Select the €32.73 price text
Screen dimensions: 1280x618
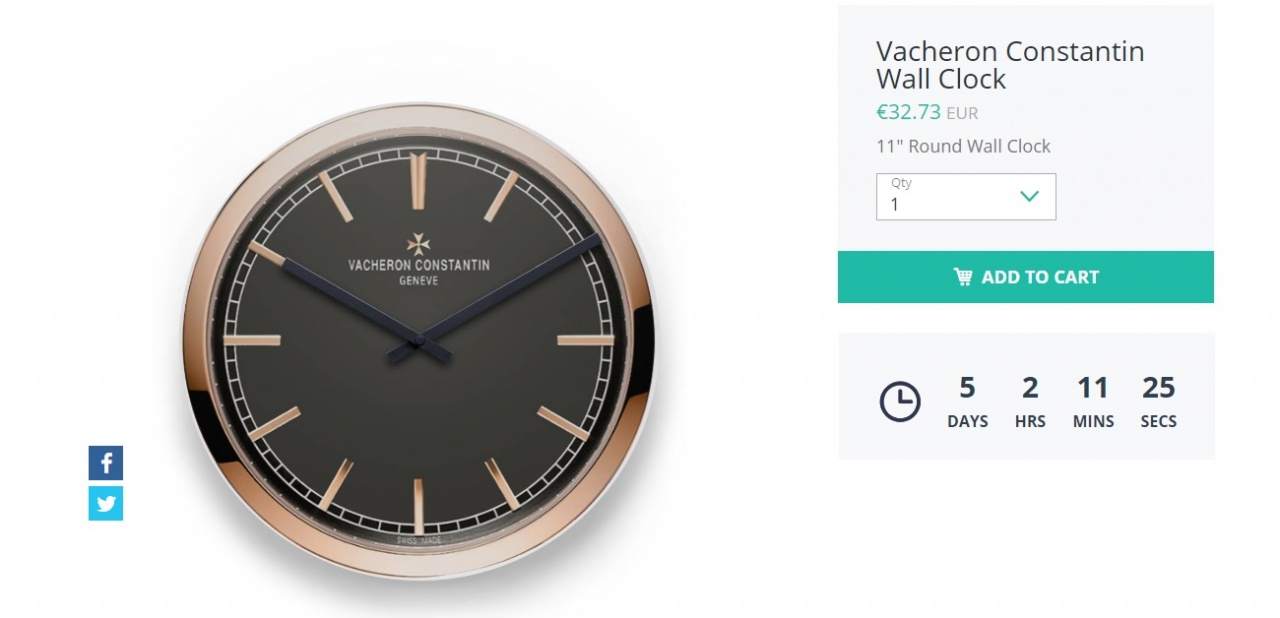[x=908, y=112]
